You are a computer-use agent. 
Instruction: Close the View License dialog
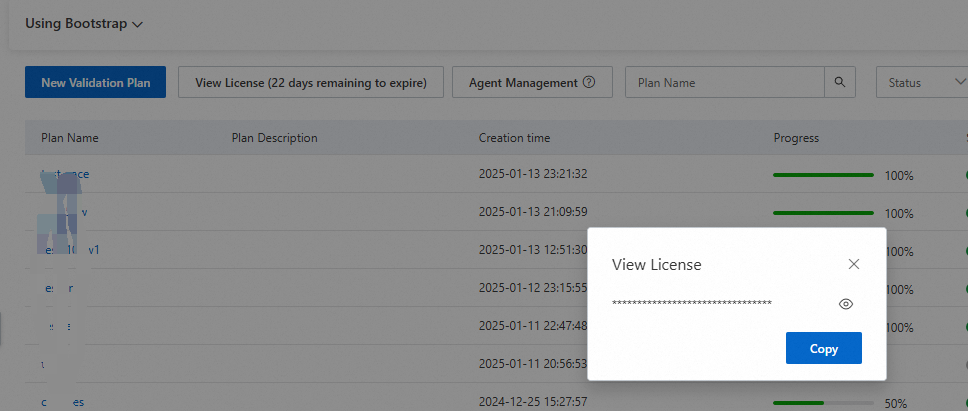[x=853, y=264]
